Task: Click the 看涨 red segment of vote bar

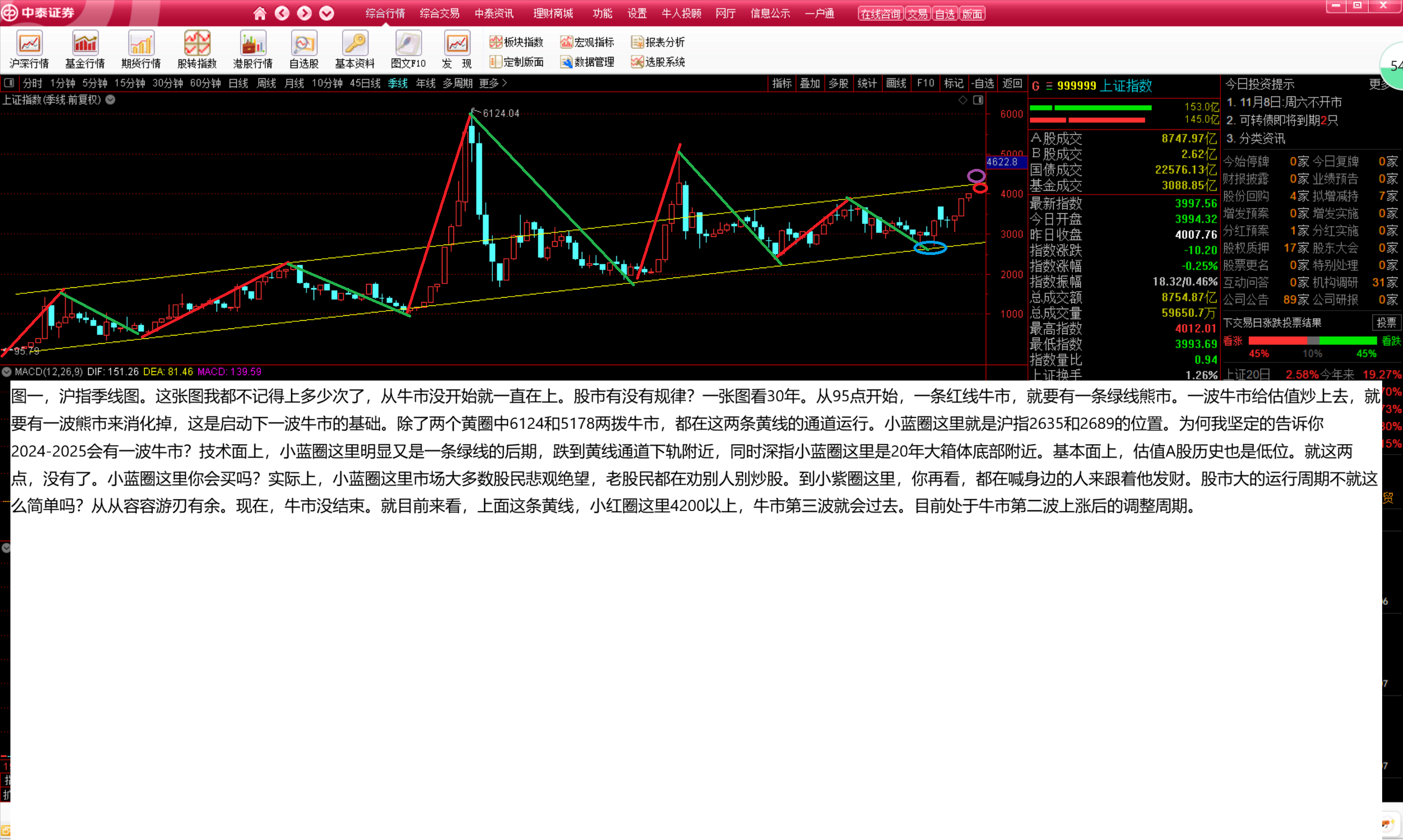Action: coord(1277,340)
